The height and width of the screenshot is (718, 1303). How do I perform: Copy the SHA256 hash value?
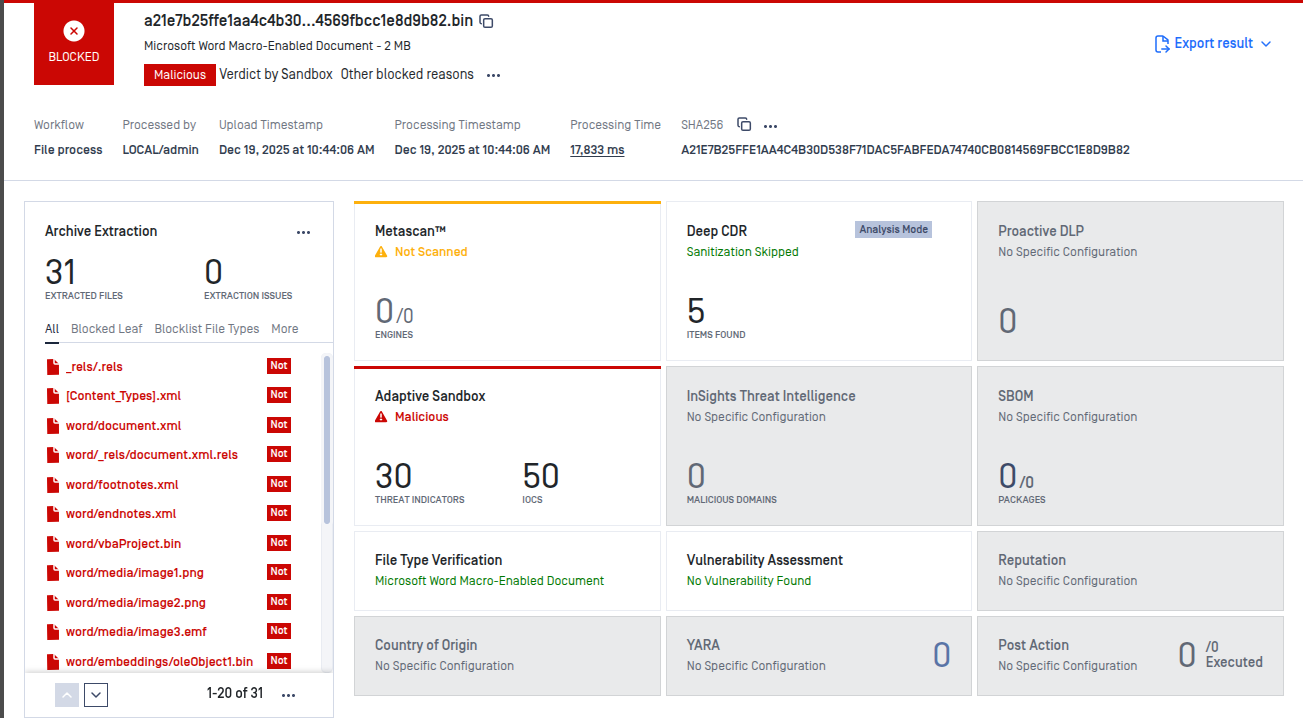click(x=744, y=125)
